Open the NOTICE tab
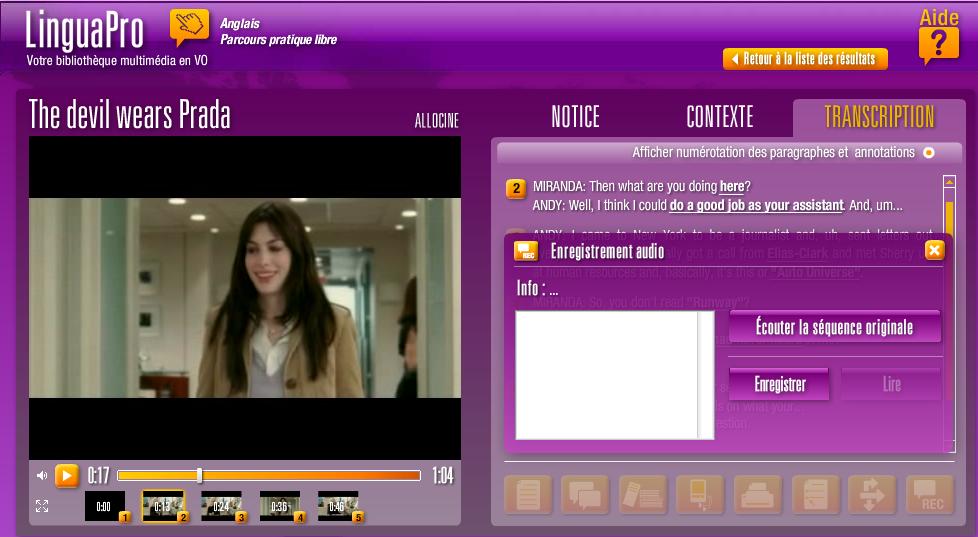The height and width of the screenshot is (537, 978). pyautogui.click(x=575, y=117)
